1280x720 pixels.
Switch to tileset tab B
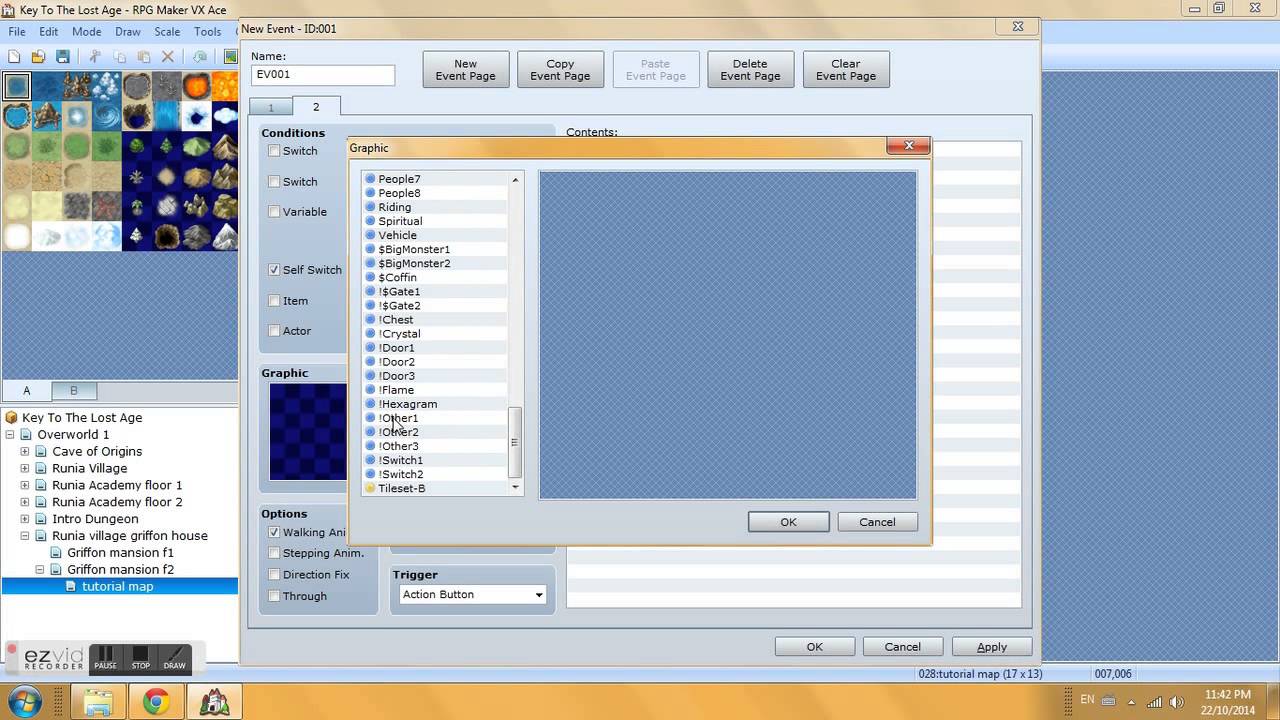pos(73,390)
